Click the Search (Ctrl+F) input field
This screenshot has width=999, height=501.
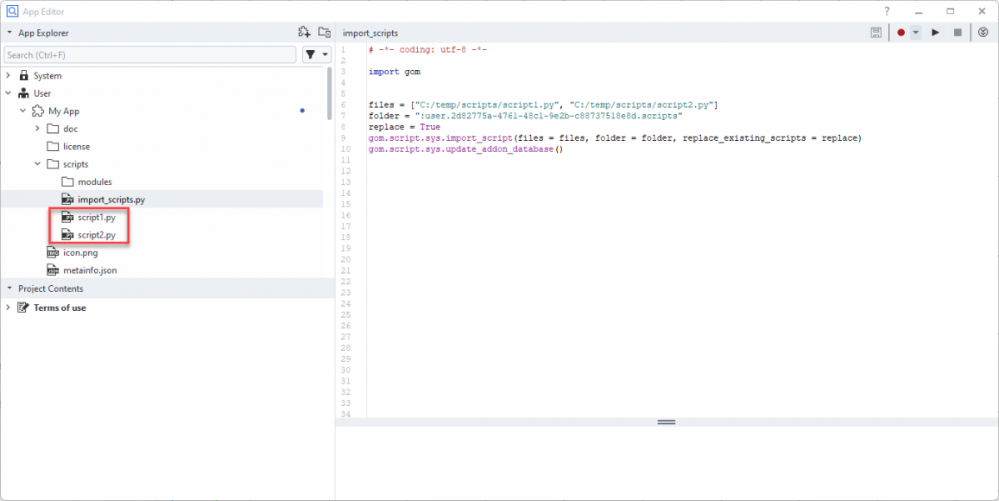[150, 55]
